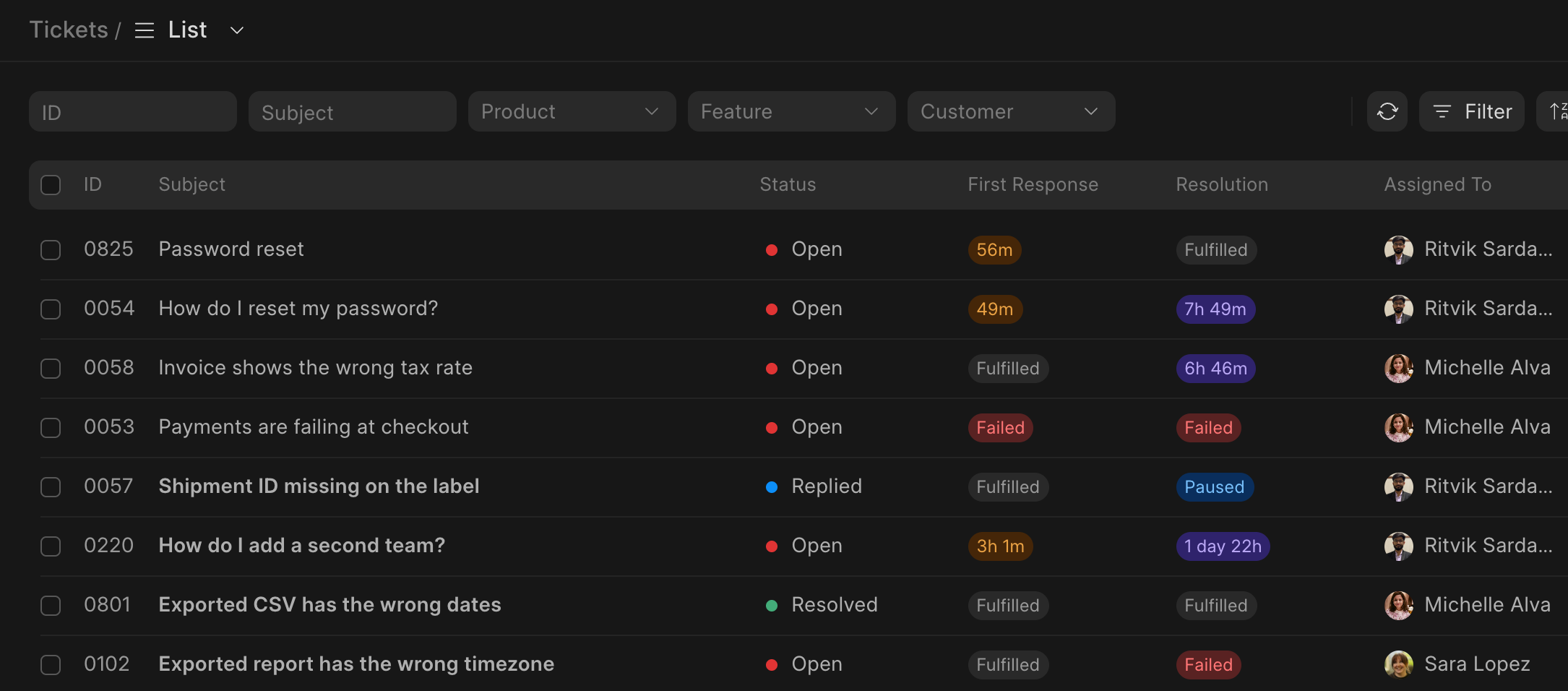This screenshot has height=691, width=1568.
Task: Open the Filter button
Action: click(1471, 111)
